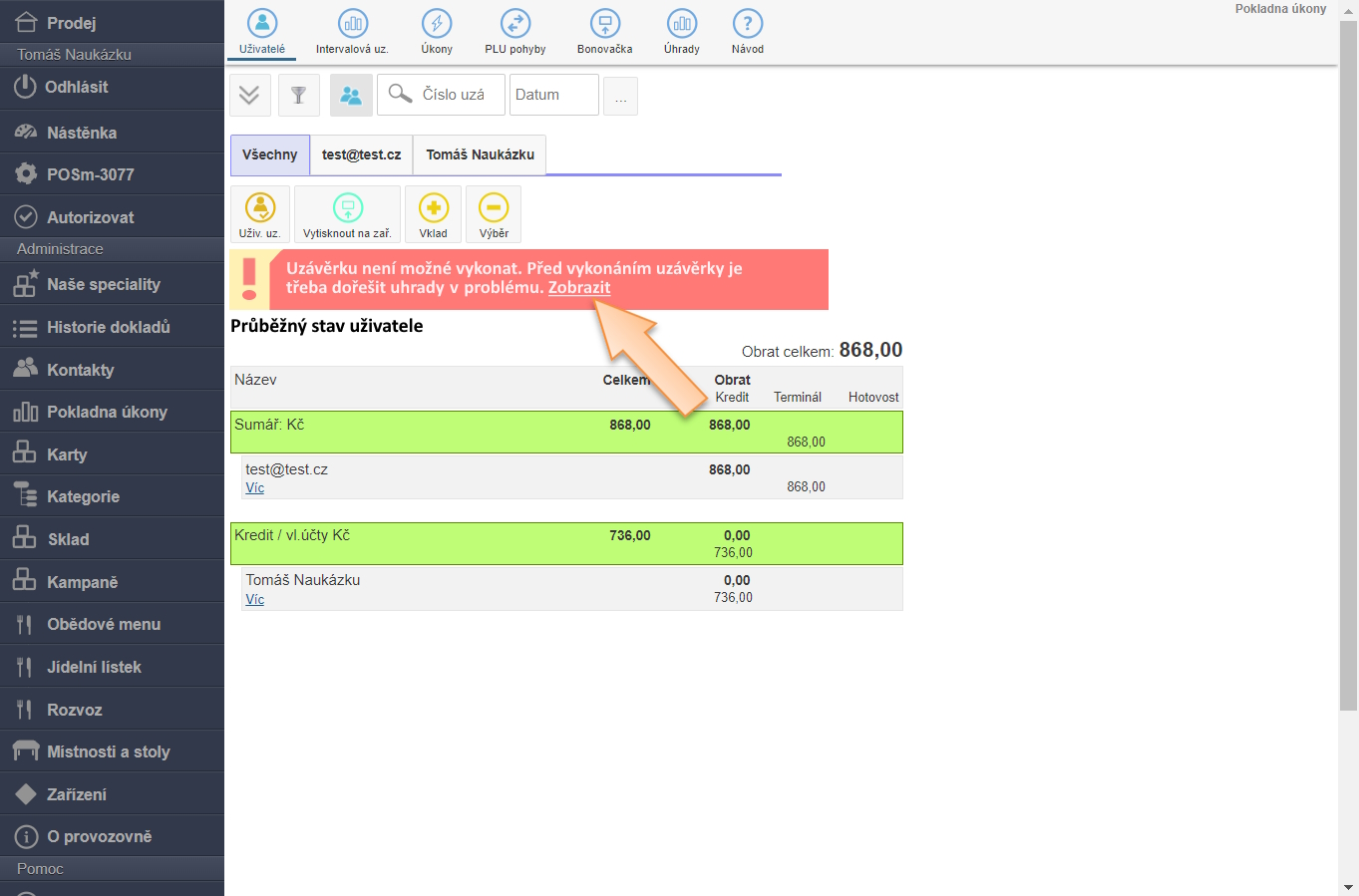
Task: Open Intervalová uzávěrka icon
Action: tap(352, 24)
